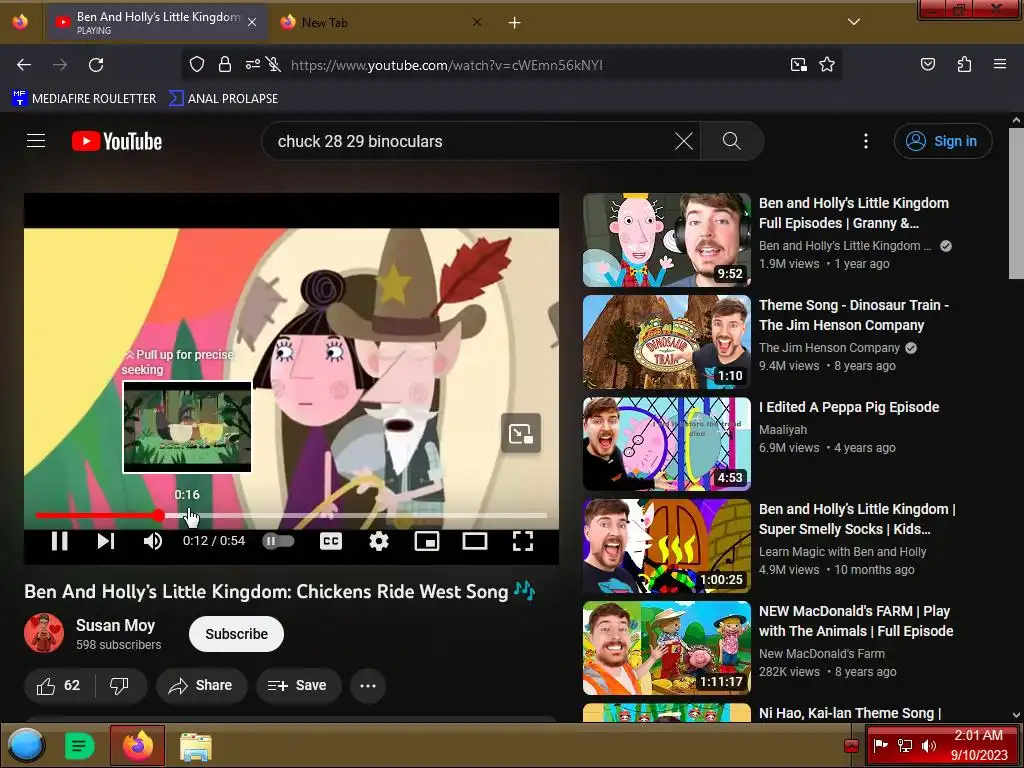Open the Firefox extensions puzzle icon
This screenshot has height=768, width=1024.
(x=964, y=64)
